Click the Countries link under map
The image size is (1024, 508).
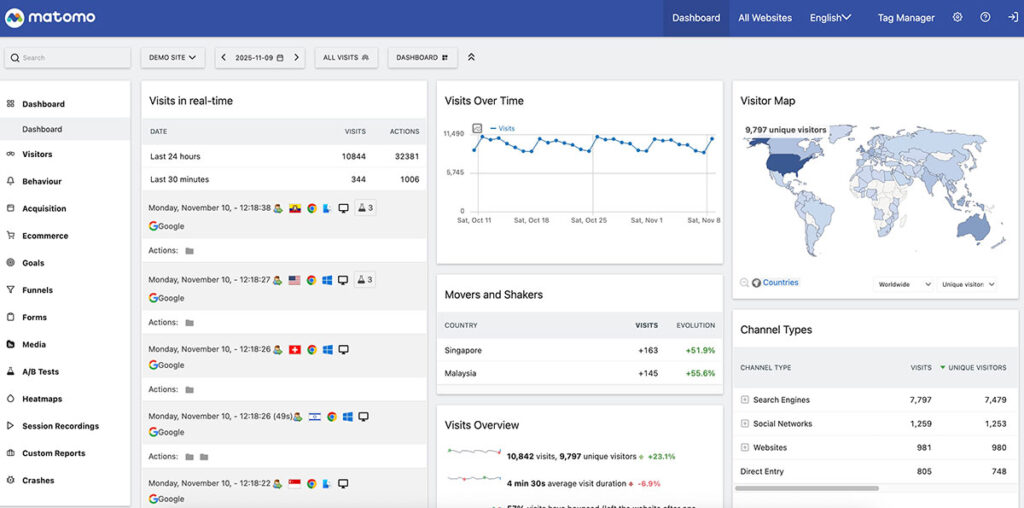780,283
